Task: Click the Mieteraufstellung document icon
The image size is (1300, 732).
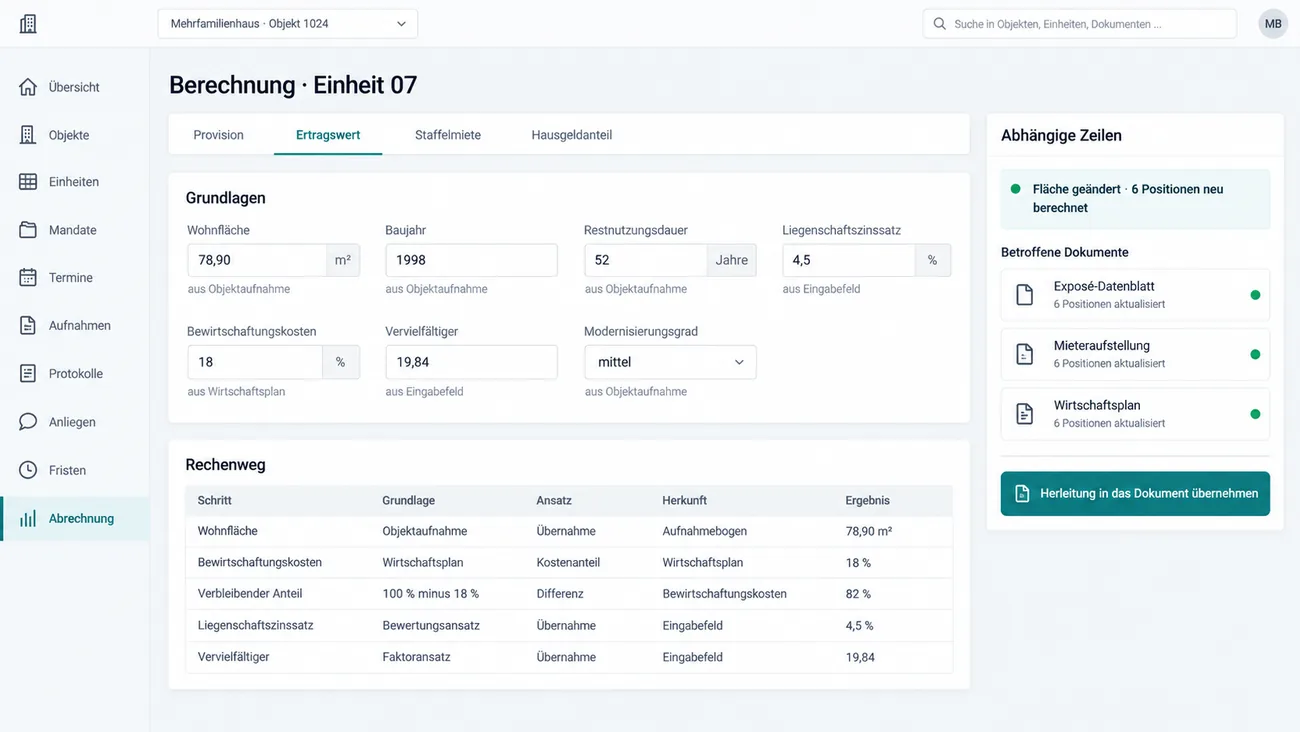Action: [x=1025, y=354]
